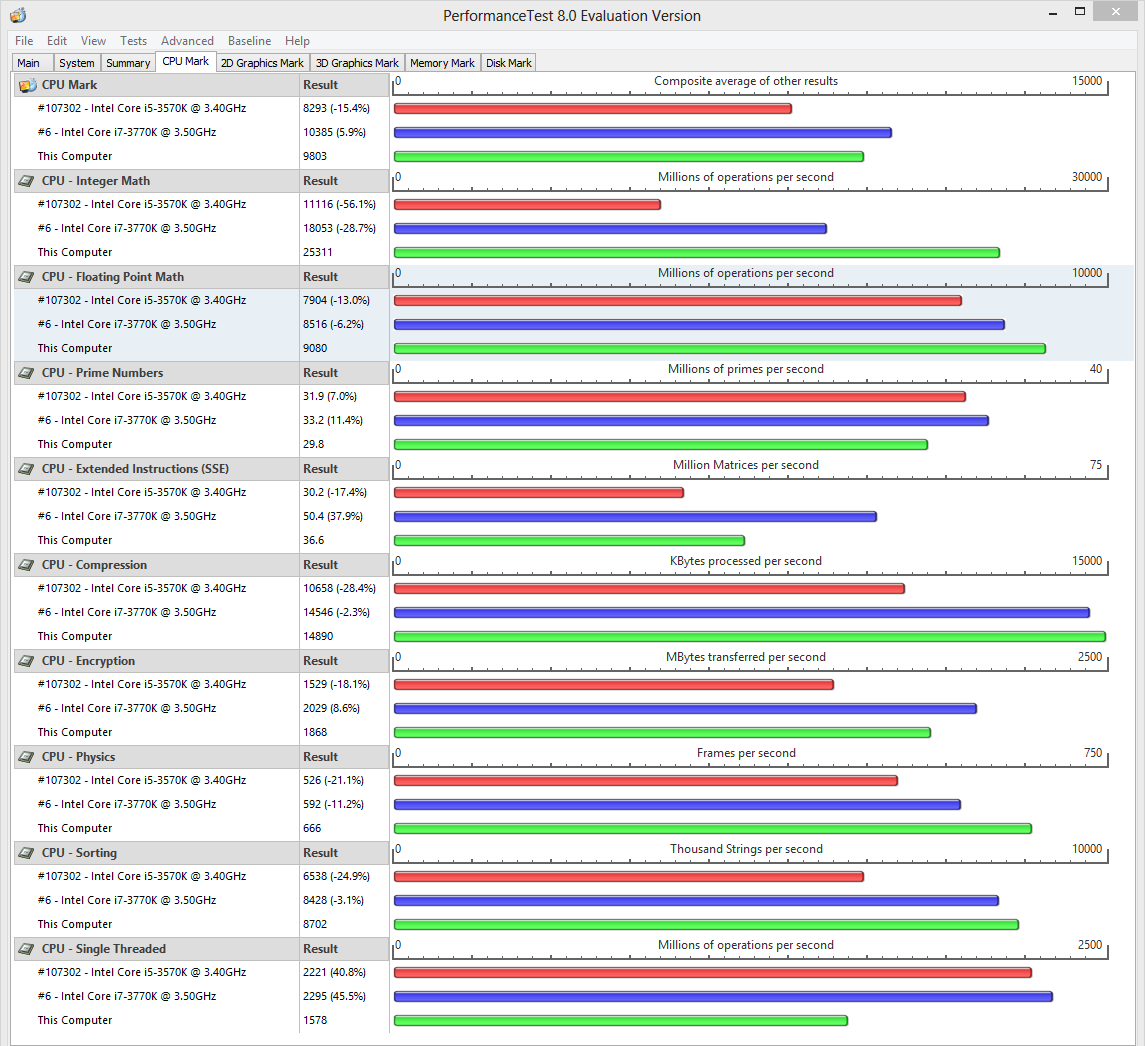
Task: Click the CPU Encryption chip icon
Action: click(26, 661)
